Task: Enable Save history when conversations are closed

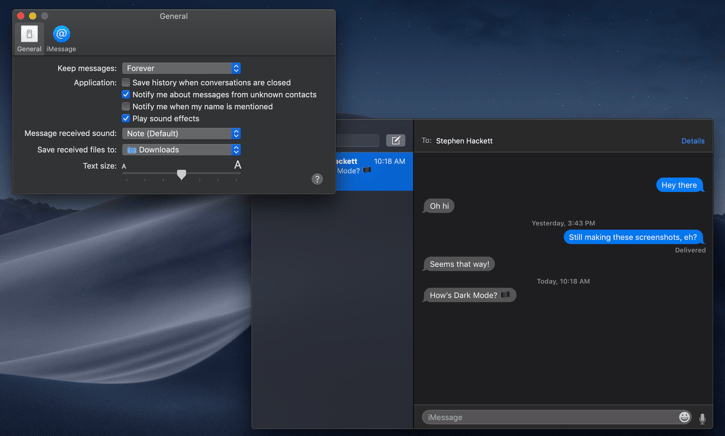Action: [x=126, y=82]
